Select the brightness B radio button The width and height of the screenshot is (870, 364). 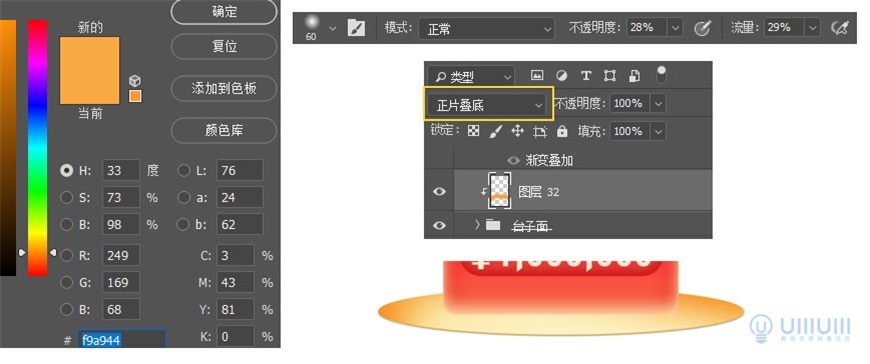click(x=67, y=225)
